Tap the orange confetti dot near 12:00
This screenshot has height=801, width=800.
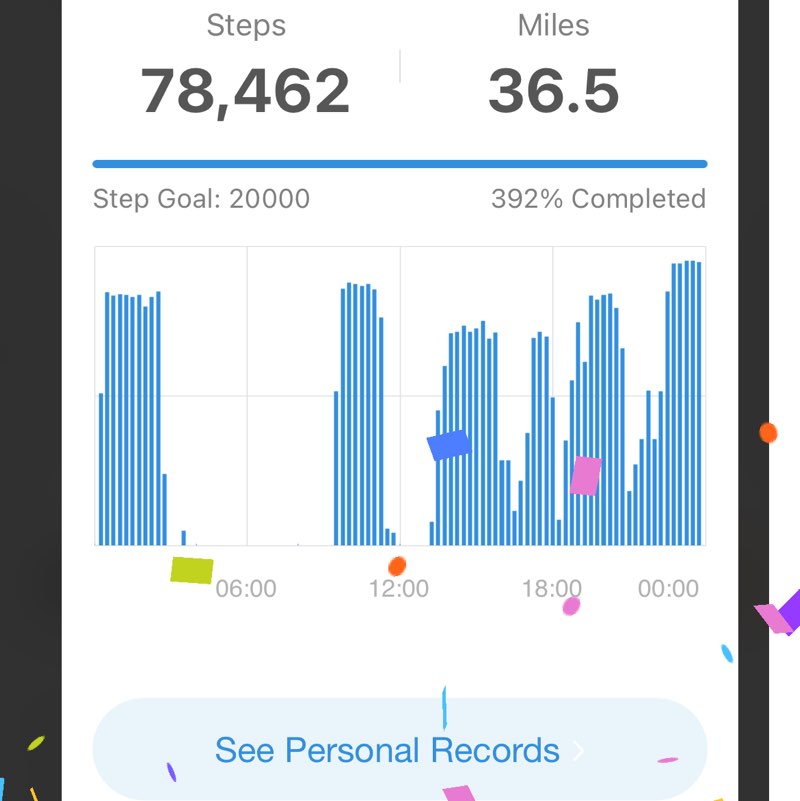397,565
